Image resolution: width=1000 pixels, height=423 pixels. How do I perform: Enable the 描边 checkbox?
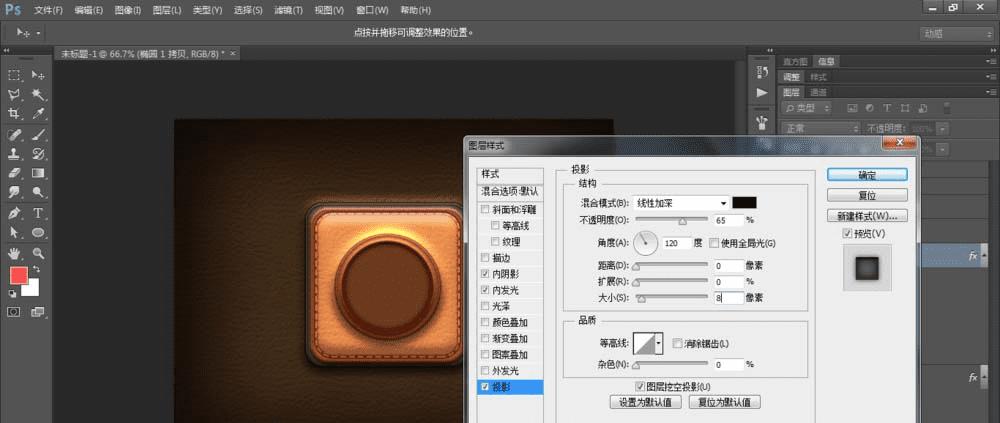tap(485, 258)
